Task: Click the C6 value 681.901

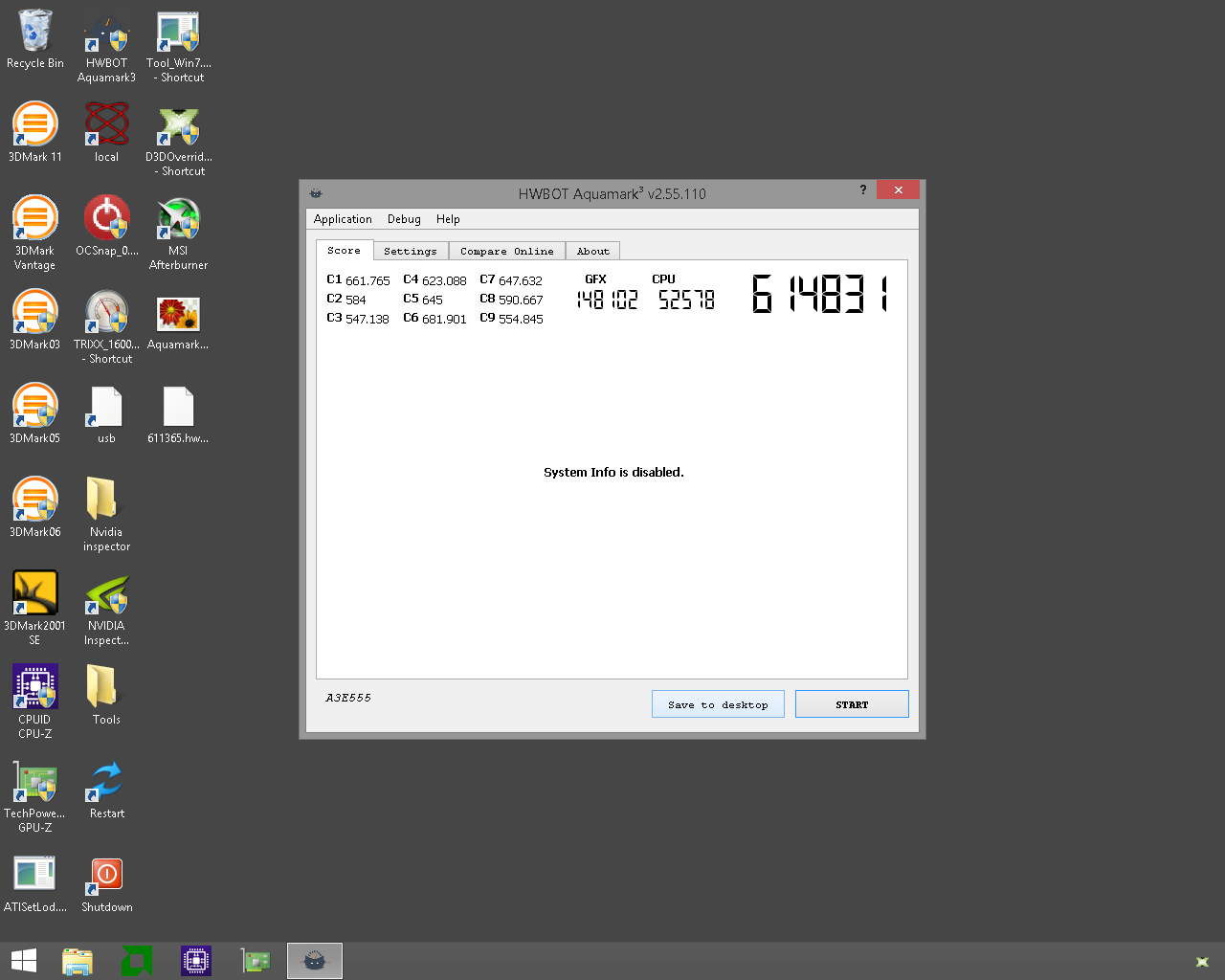Action: (444, 319)
